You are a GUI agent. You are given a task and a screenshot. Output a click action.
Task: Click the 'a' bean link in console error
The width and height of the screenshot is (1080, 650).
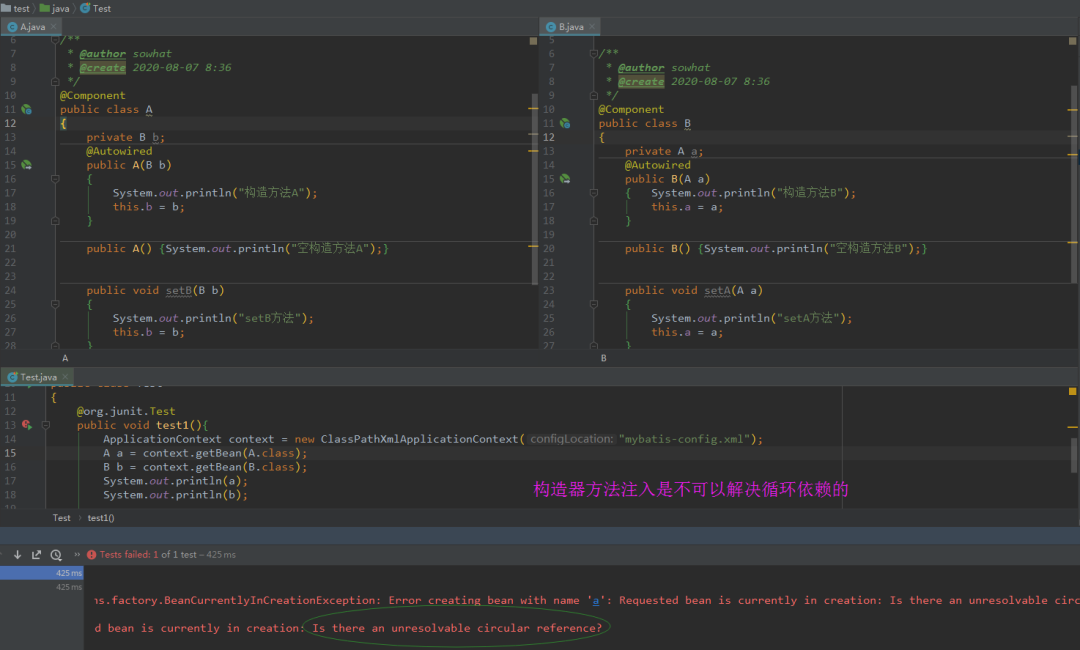[596, 600]
